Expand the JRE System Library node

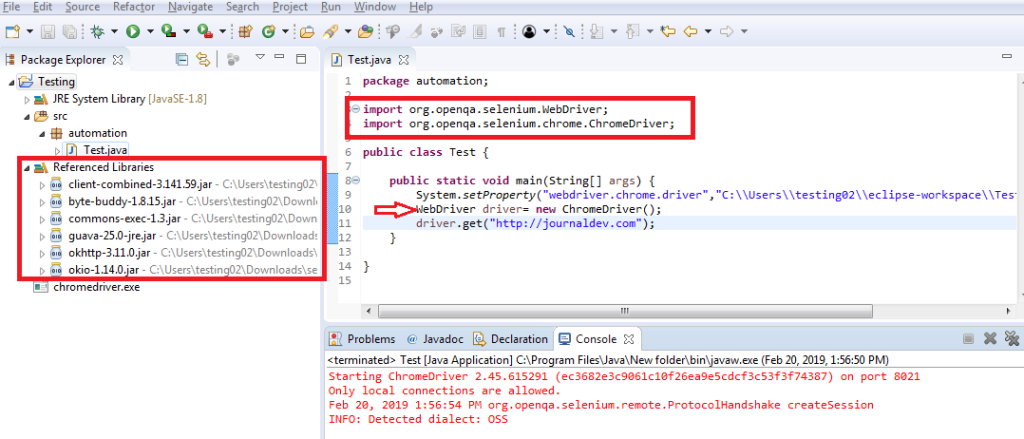[x=27, y=99]
